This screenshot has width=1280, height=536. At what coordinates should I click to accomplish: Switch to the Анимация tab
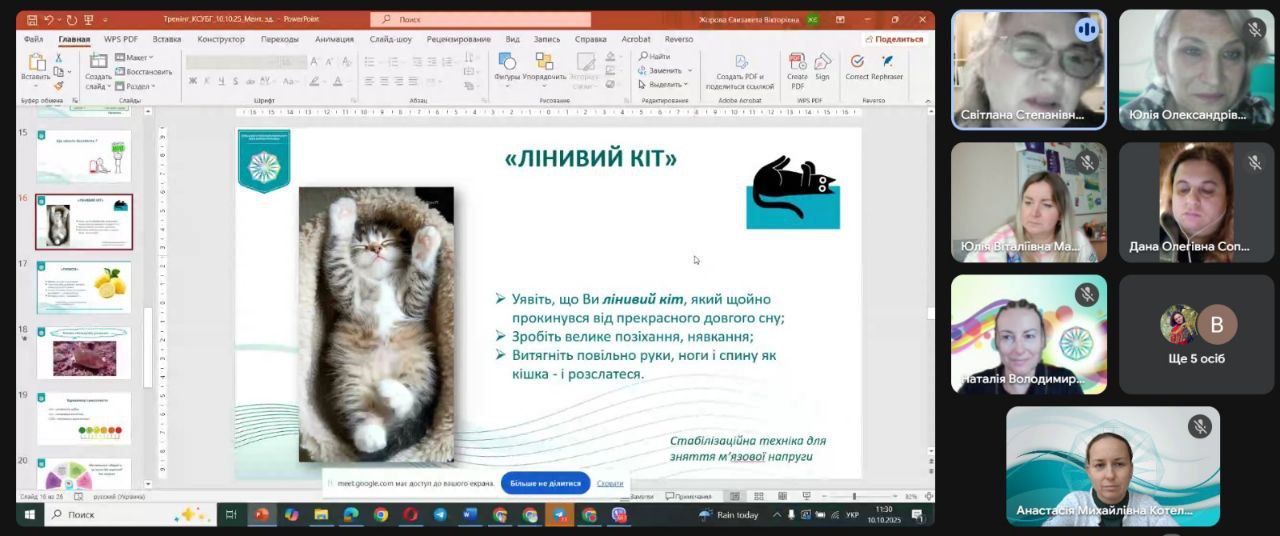334,39
